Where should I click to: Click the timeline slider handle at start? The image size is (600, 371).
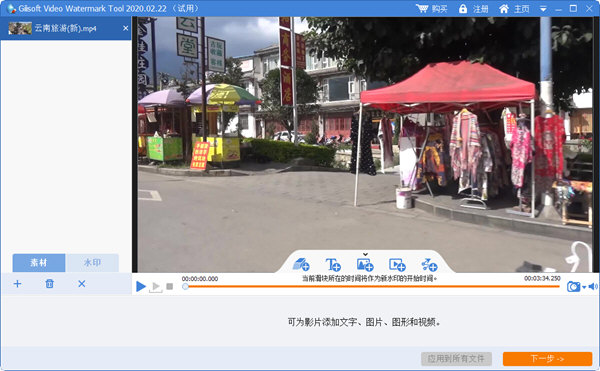pyautogui.click(x=185, y=286)
